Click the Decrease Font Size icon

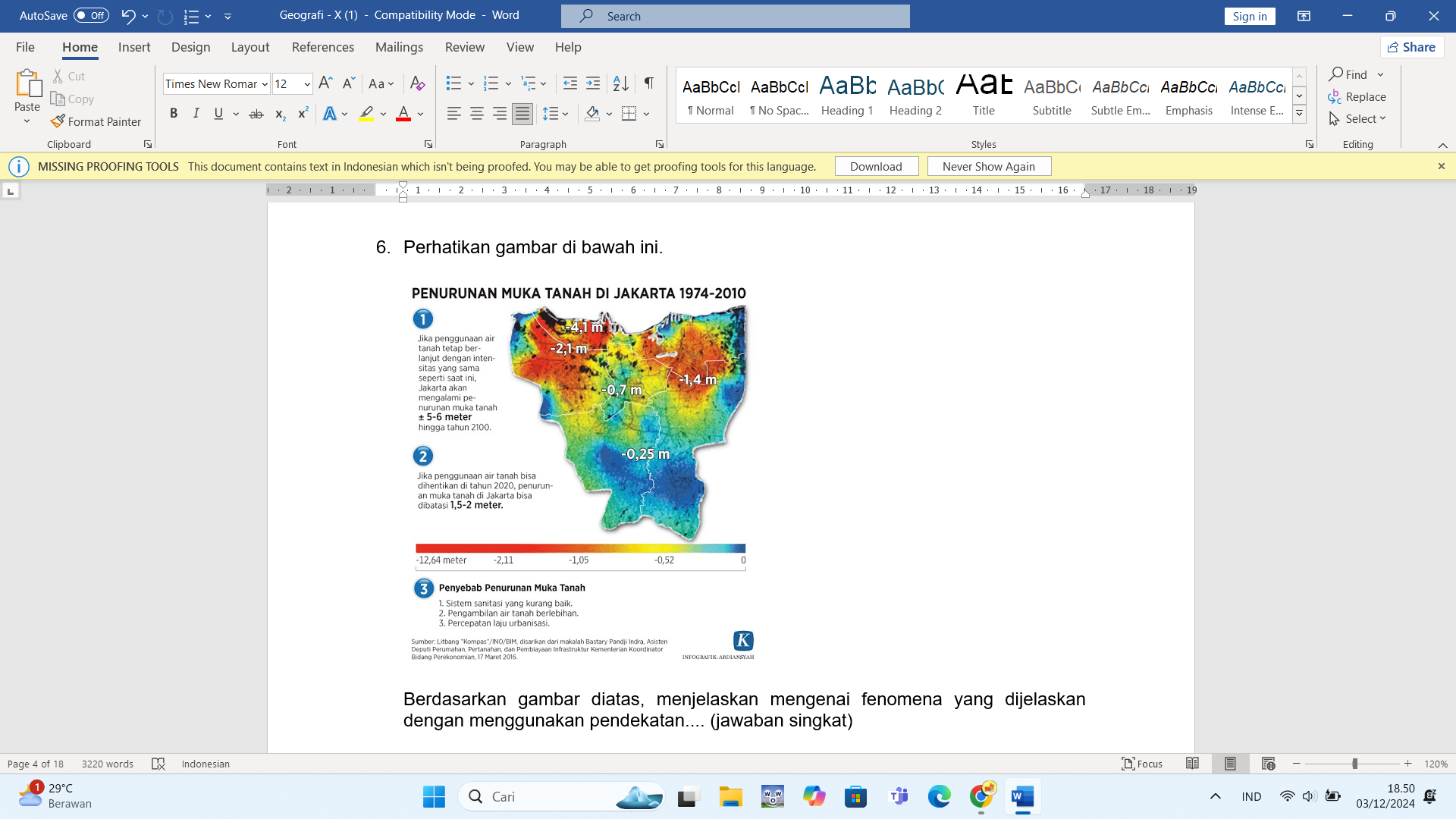coord(348,83)
